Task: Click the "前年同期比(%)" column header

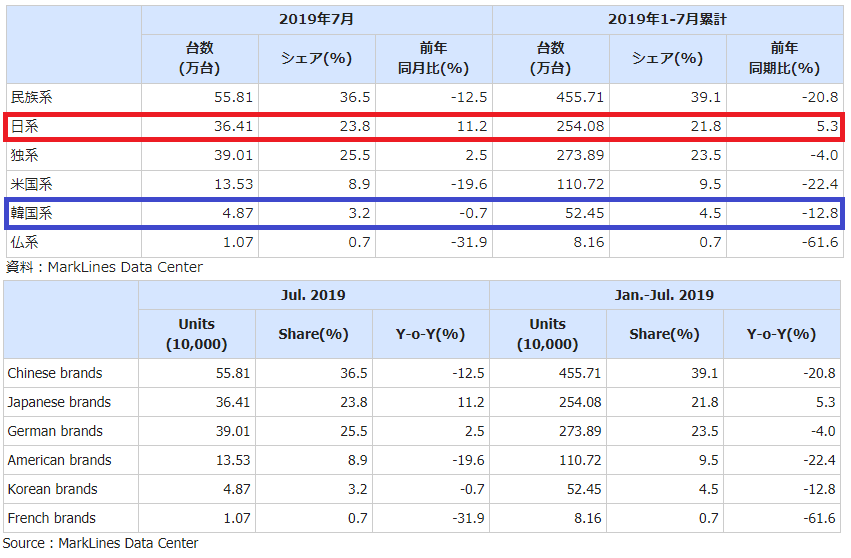Action: 784,58
